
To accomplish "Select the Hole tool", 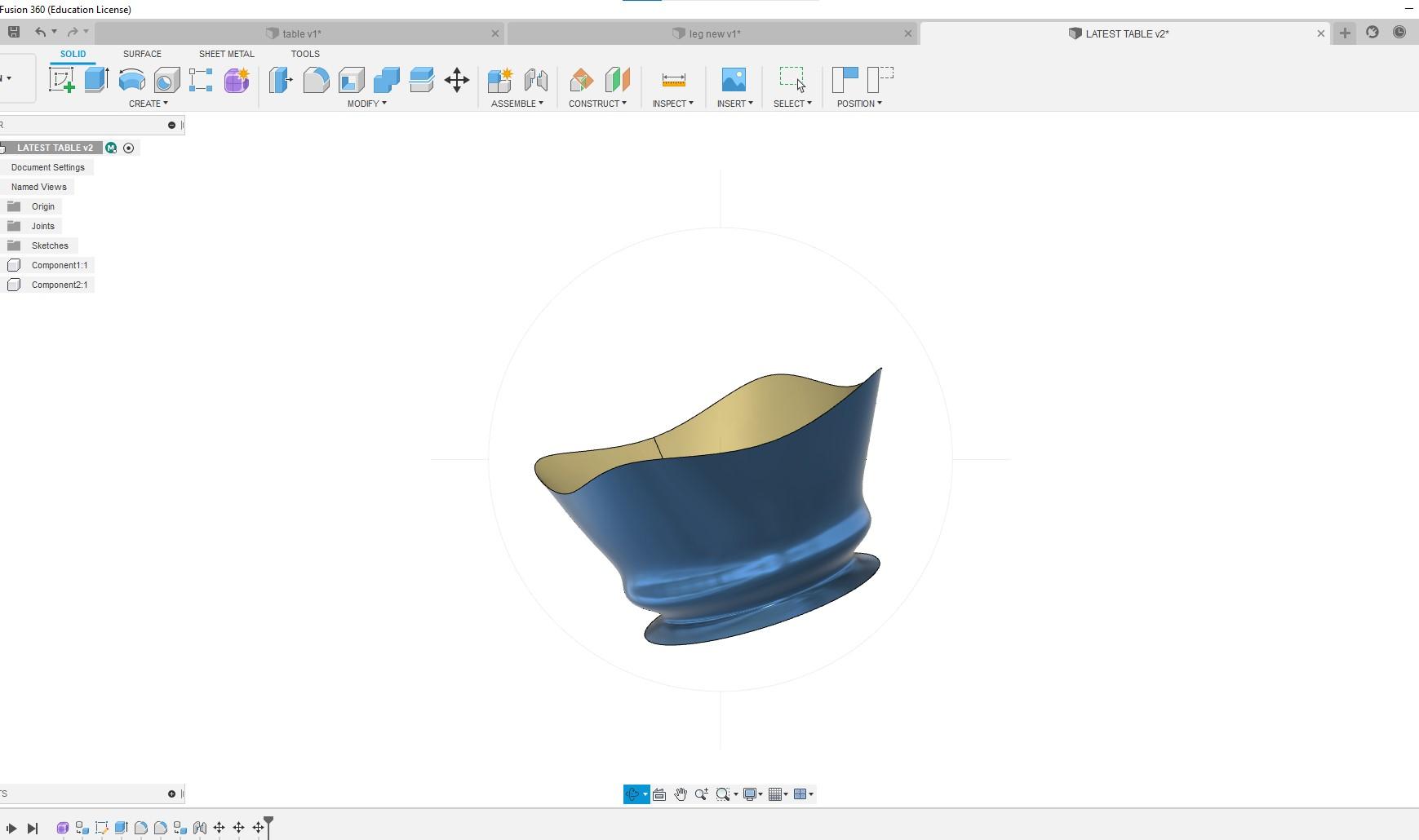I will click(x=166, y=79).
